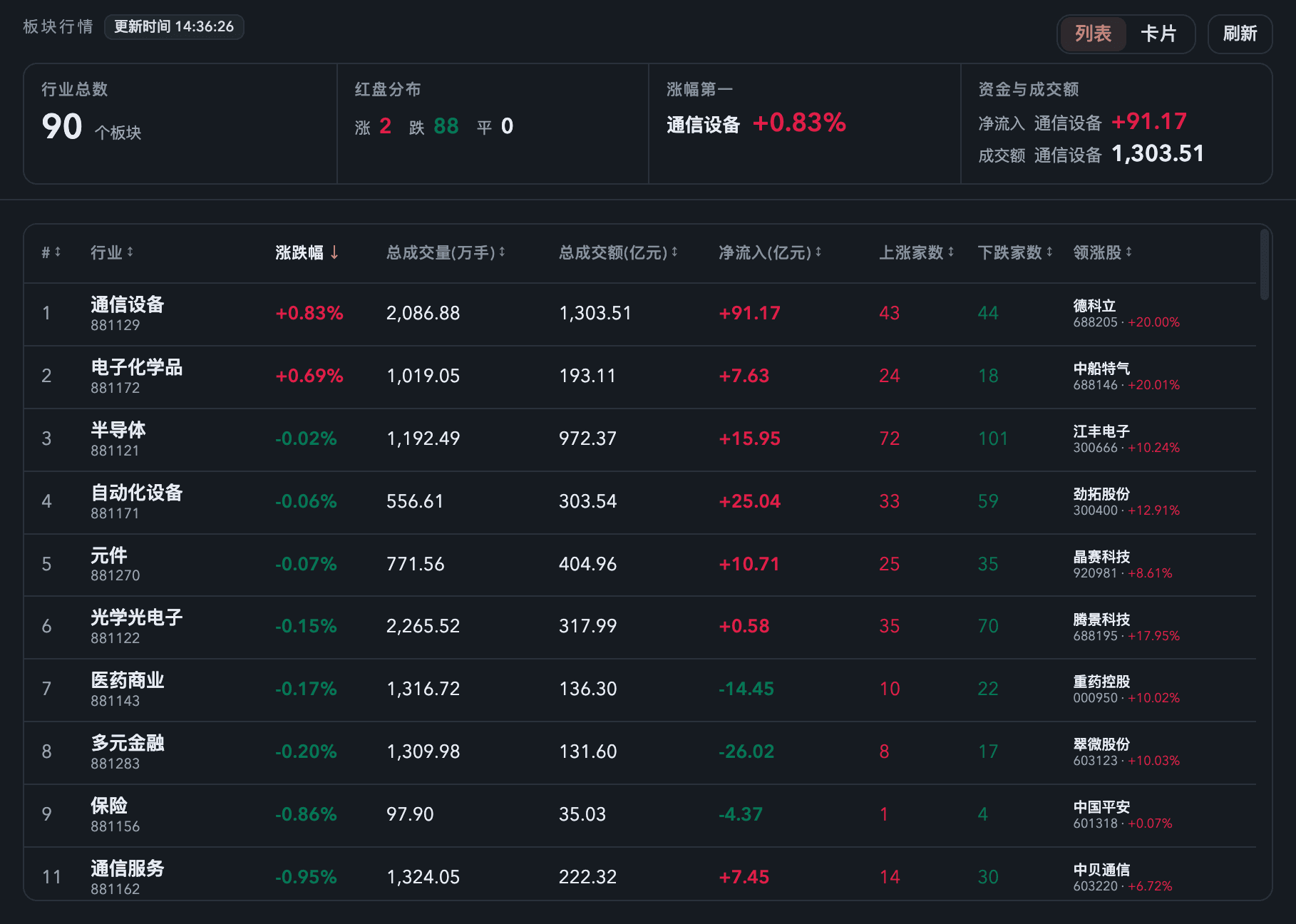This screenshot has height=924, width=1296.
Task: Click the 刷新 button
Action: click(x=1239, y=34)
